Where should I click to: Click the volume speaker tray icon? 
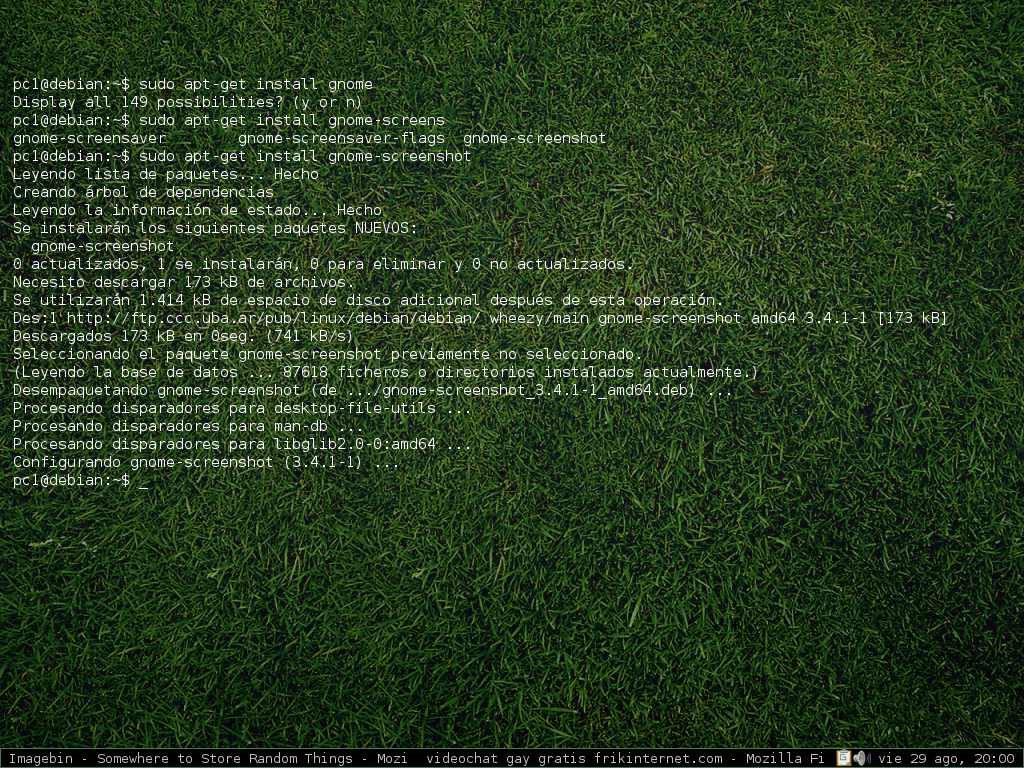click(862, 758)
